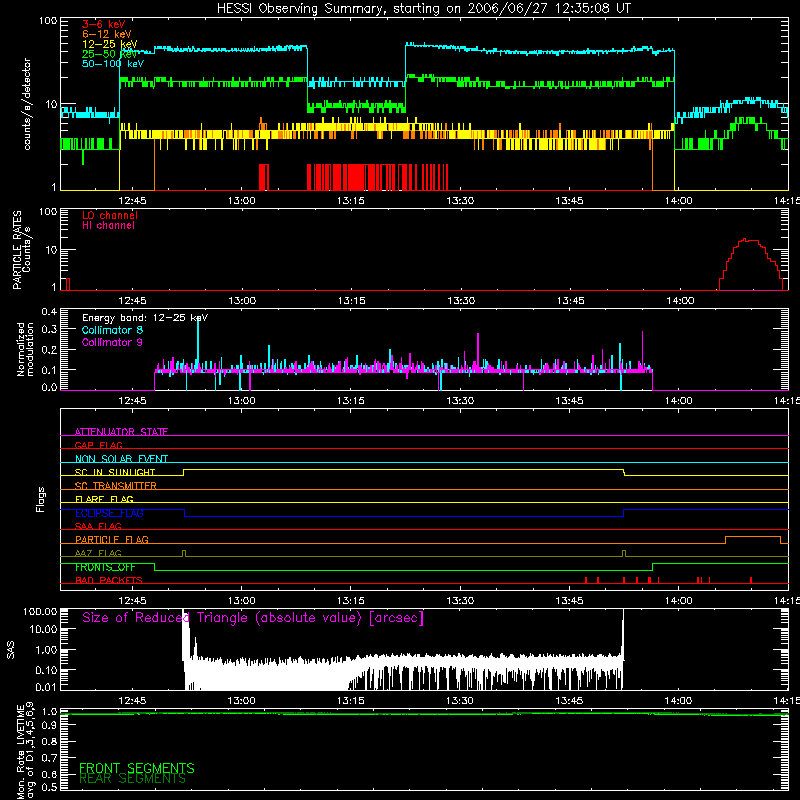Click the Size of Reduced Triangle label
800x800 pixels.
point(253,618)
